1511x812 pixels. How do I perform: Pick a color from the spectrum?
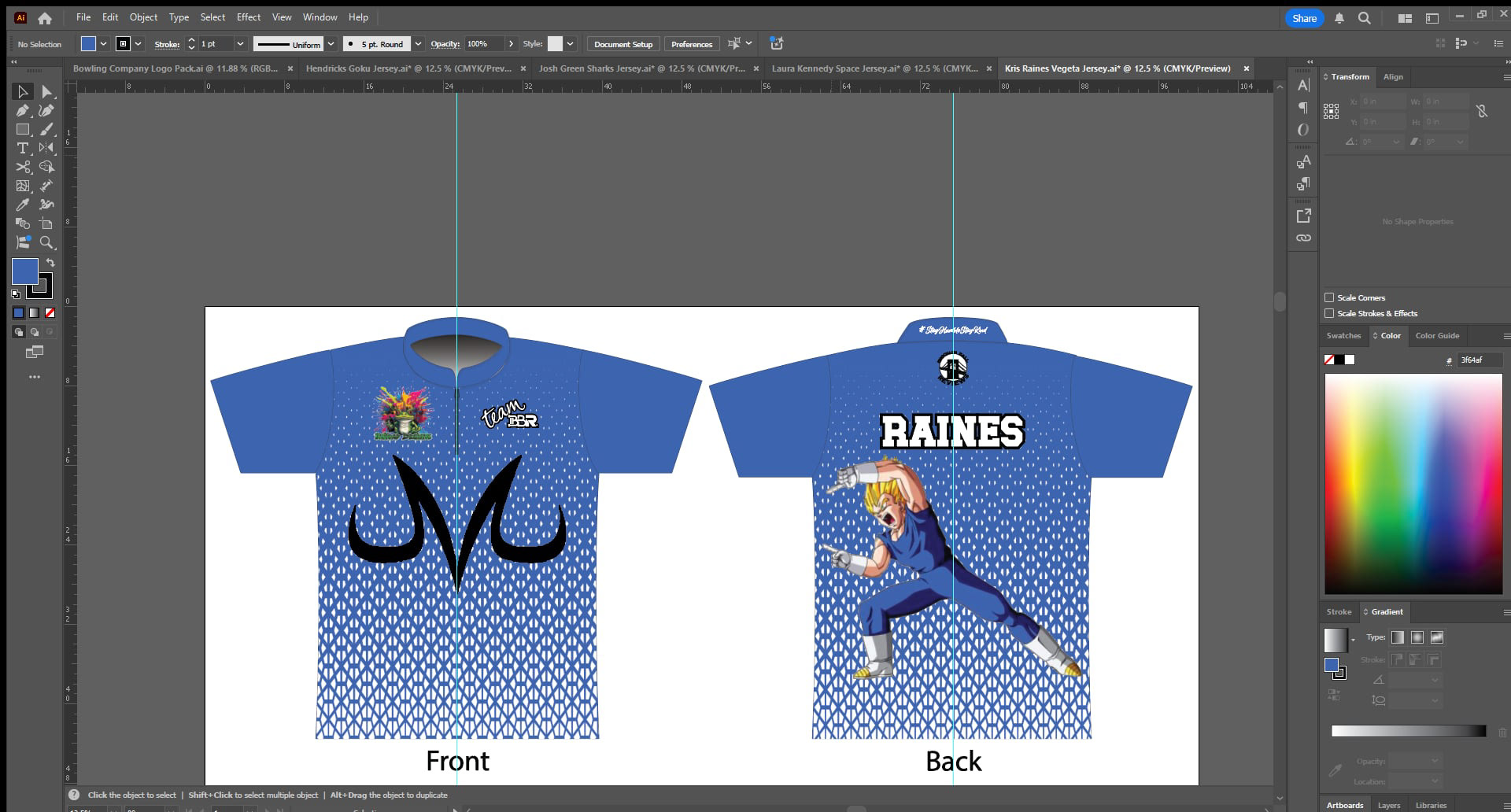pyautogui.click(x=1413, y=484)
